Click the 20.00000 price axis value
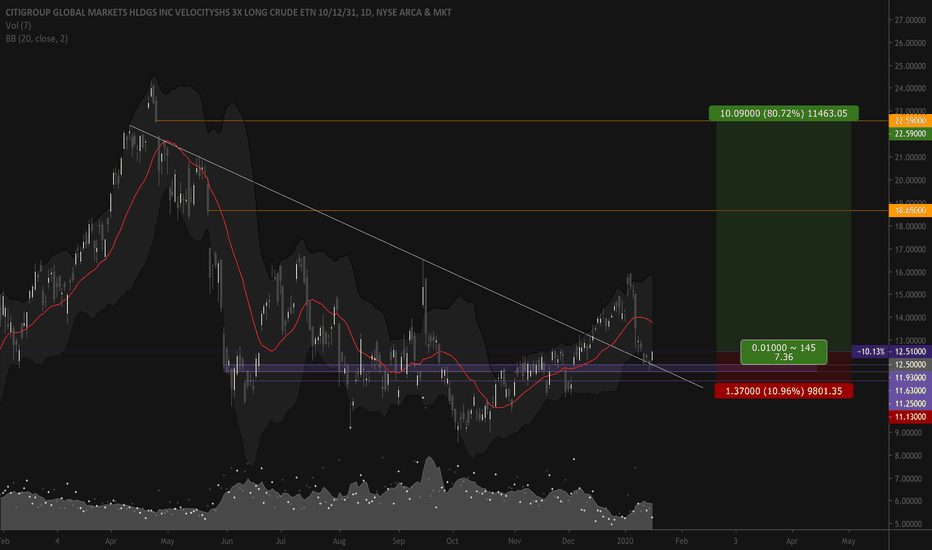932x550 pixels. (x=911, y=181)
